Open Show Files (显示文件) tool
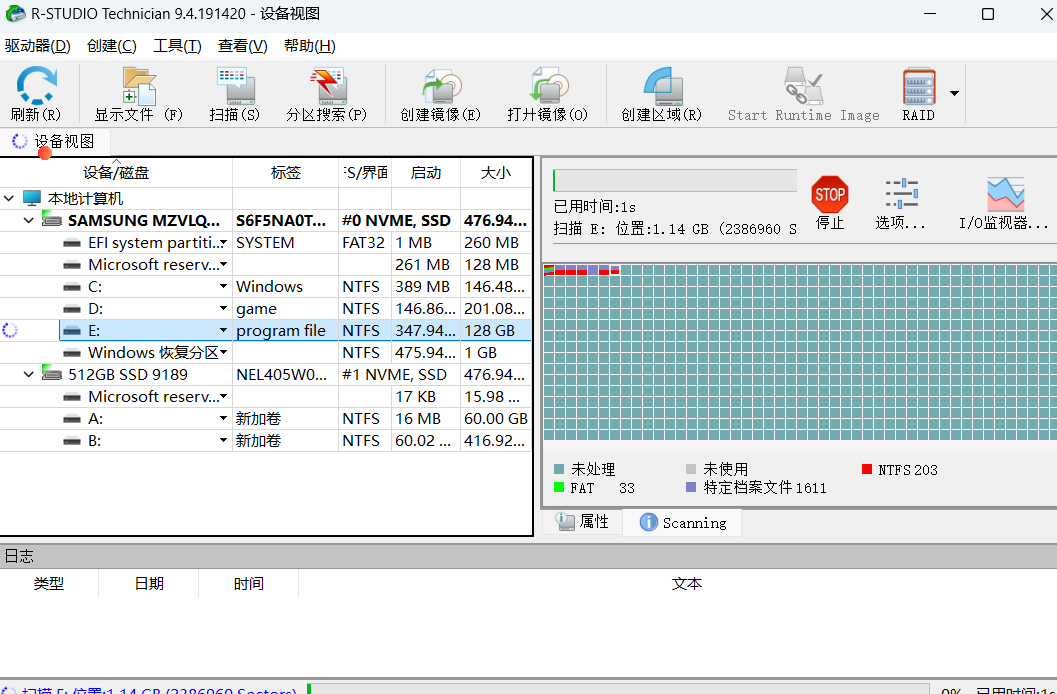The height and width of the screenshot is (694, 1057). [x=140, y=86]
